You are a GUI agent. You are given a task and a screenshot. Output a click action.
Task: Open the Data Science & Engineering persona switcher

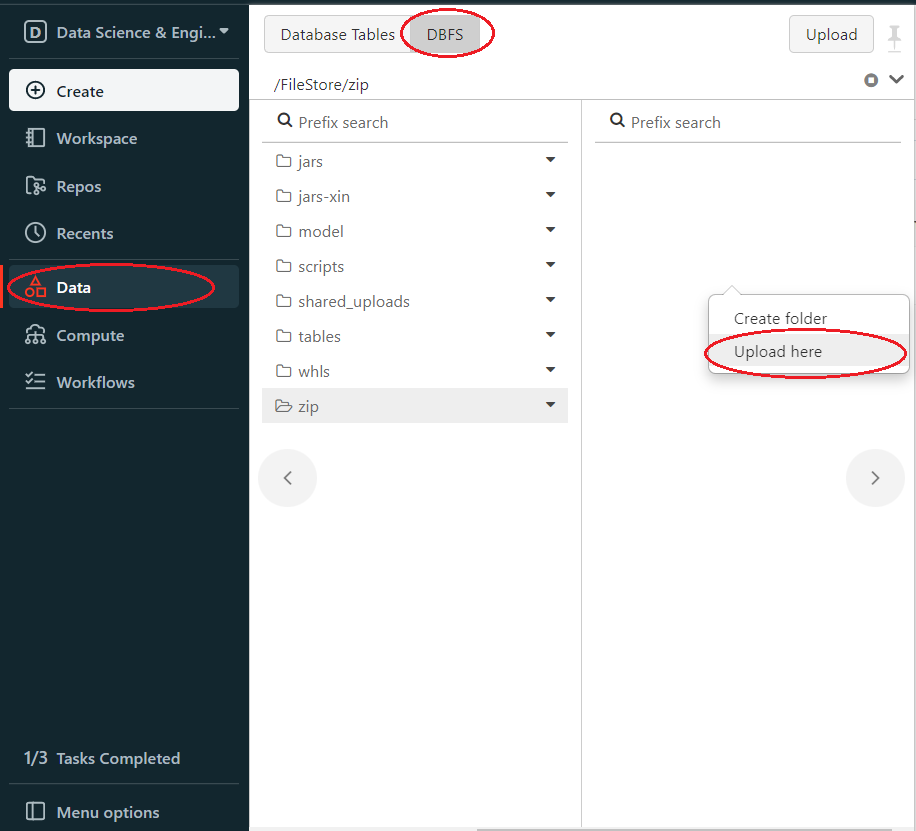126,32
